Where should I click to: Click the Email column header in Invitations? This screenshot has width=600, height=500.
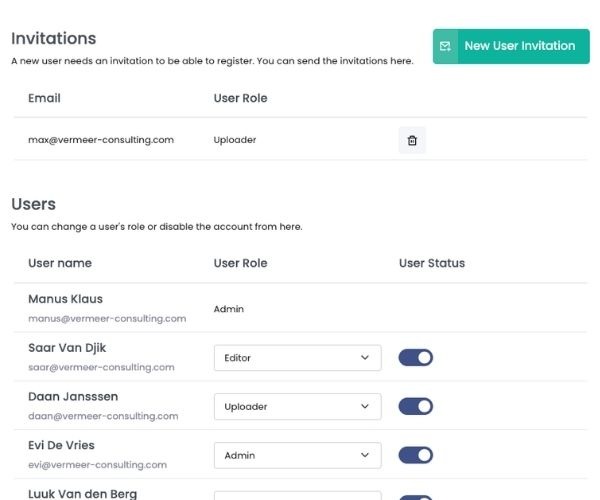[x=44, y=98]
